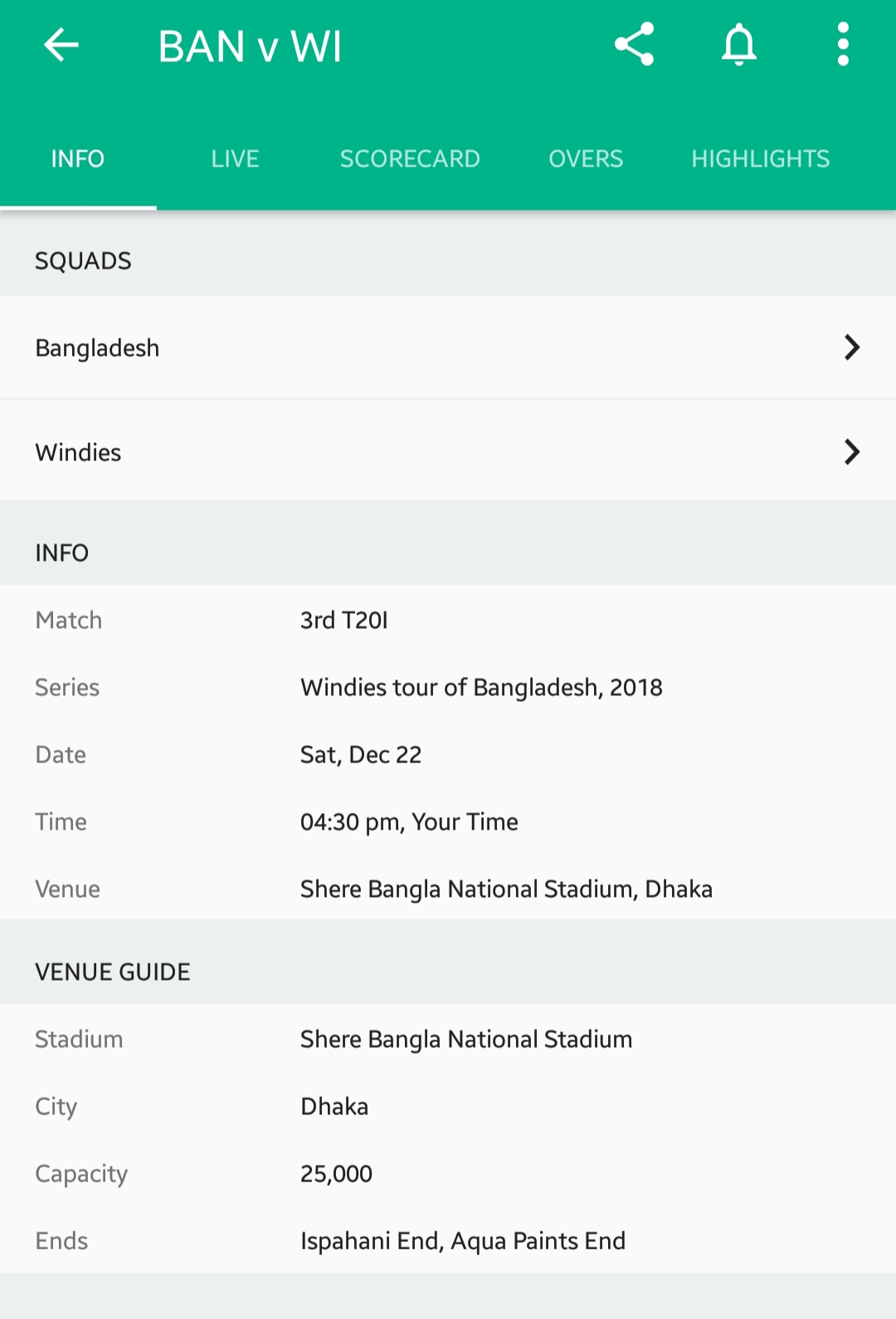Tap the back arrow icon

61,45
